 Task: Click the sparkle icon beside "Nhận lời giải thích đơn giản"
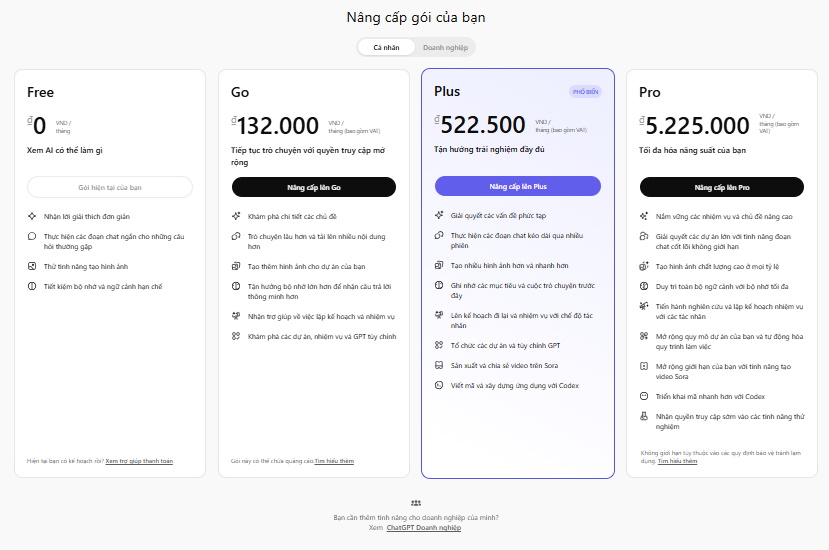coord(32,216)
